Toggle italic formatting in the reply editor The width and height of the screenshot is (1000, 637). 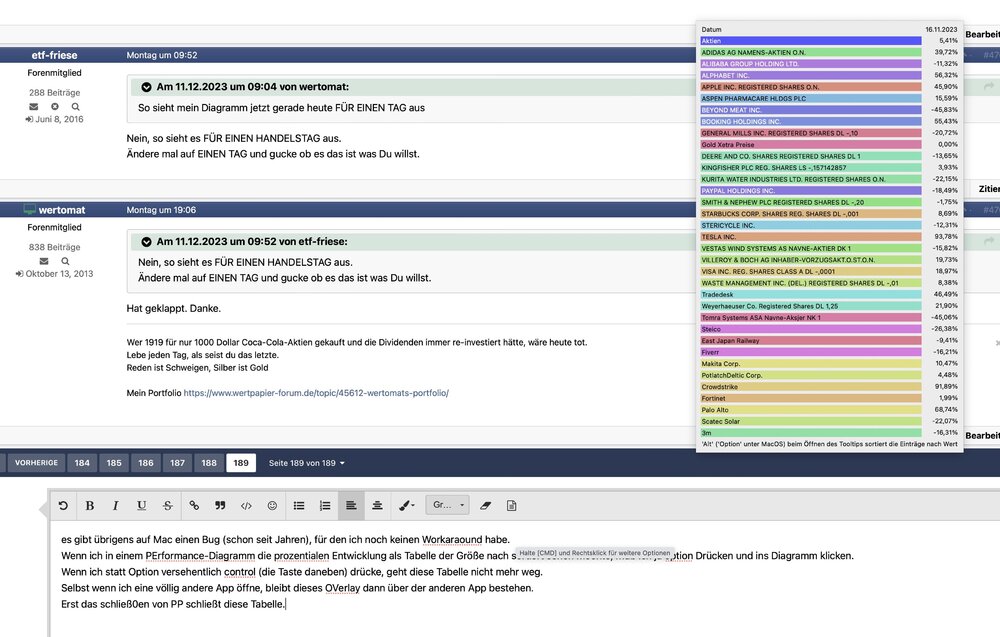[x=115, y=506]
